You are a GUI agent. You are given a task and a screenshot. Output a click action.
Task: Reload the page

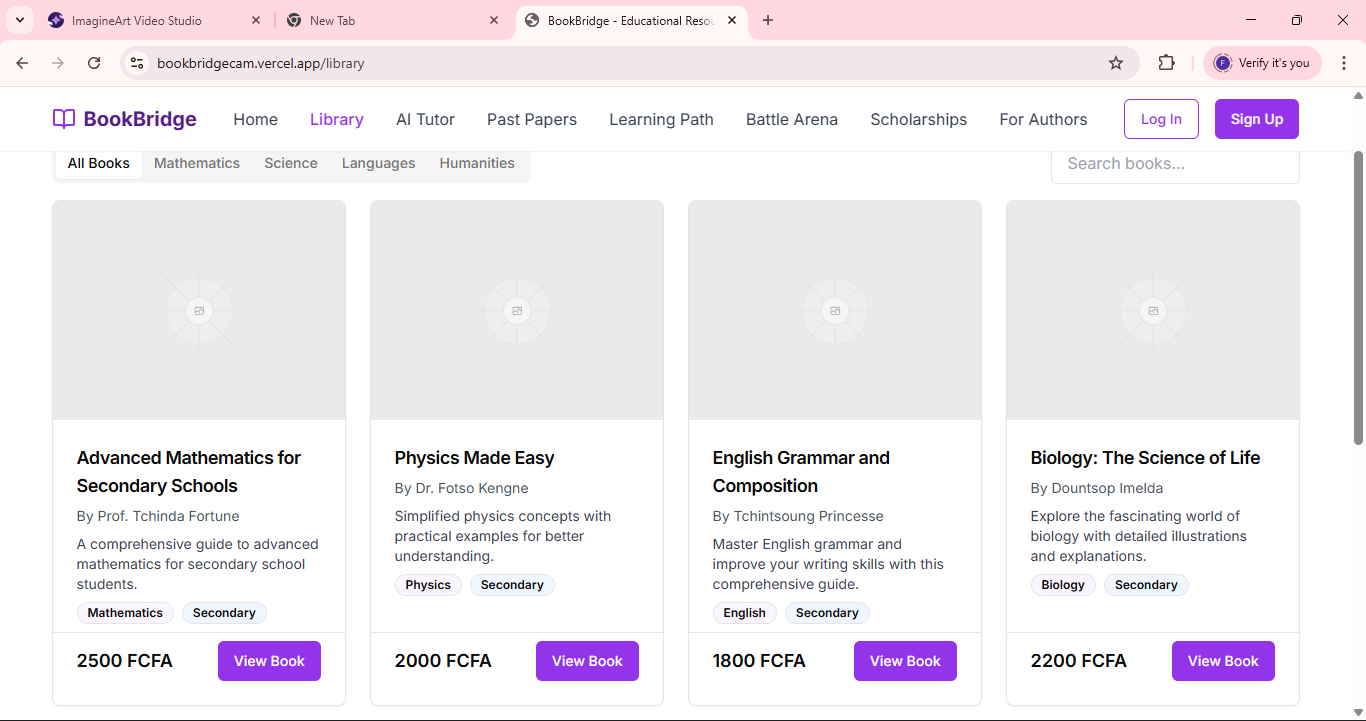tap(94, 63)
